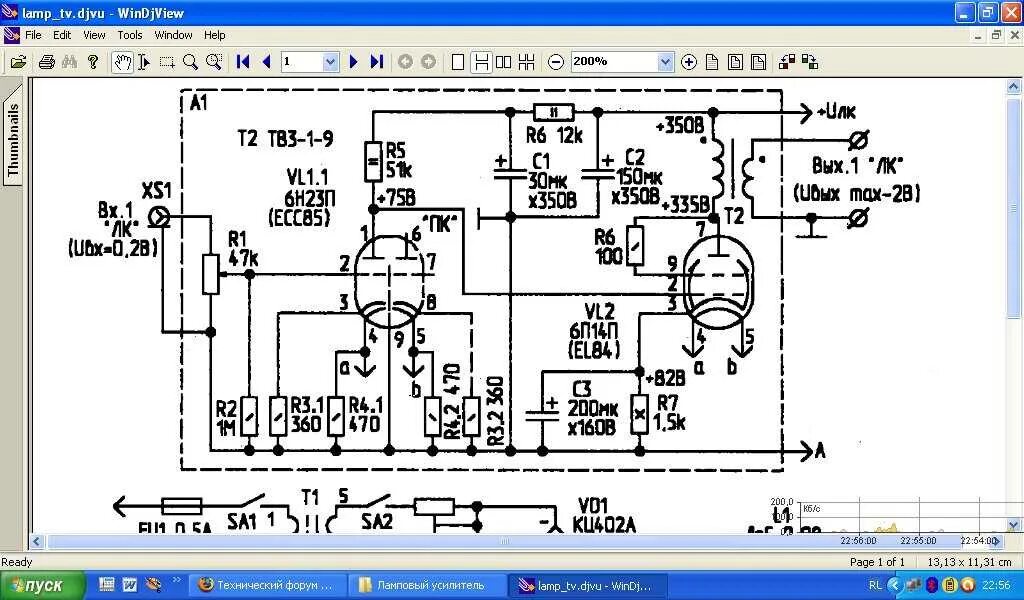The image size is (1024, 600).
Task: Open the File menu
Action: click(x=33, y=35)
